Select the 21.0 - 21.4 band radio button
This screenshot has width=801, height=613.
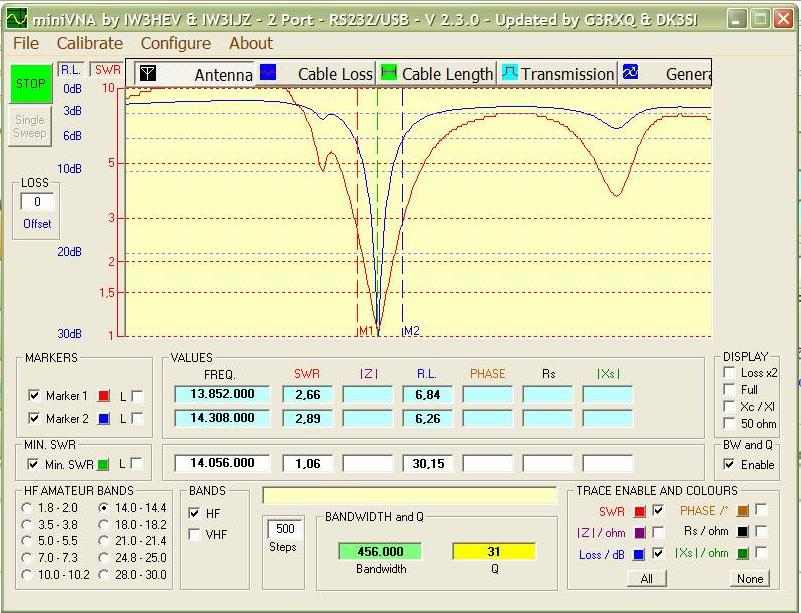tap(105, 541)
